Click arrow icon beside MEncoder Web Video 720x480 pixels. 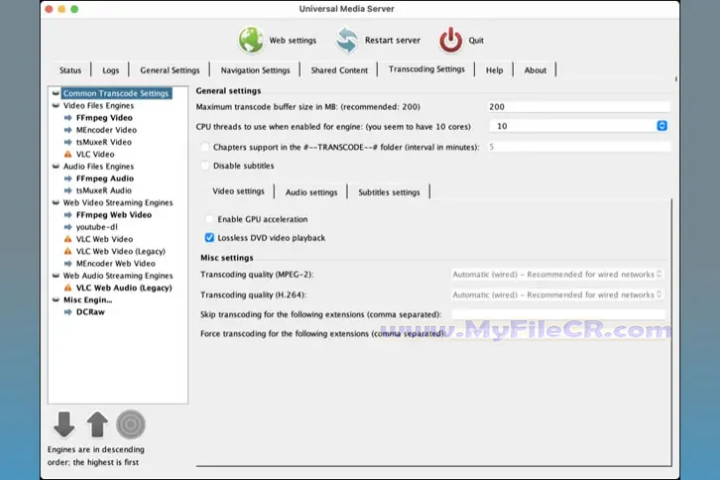(68, 264)
